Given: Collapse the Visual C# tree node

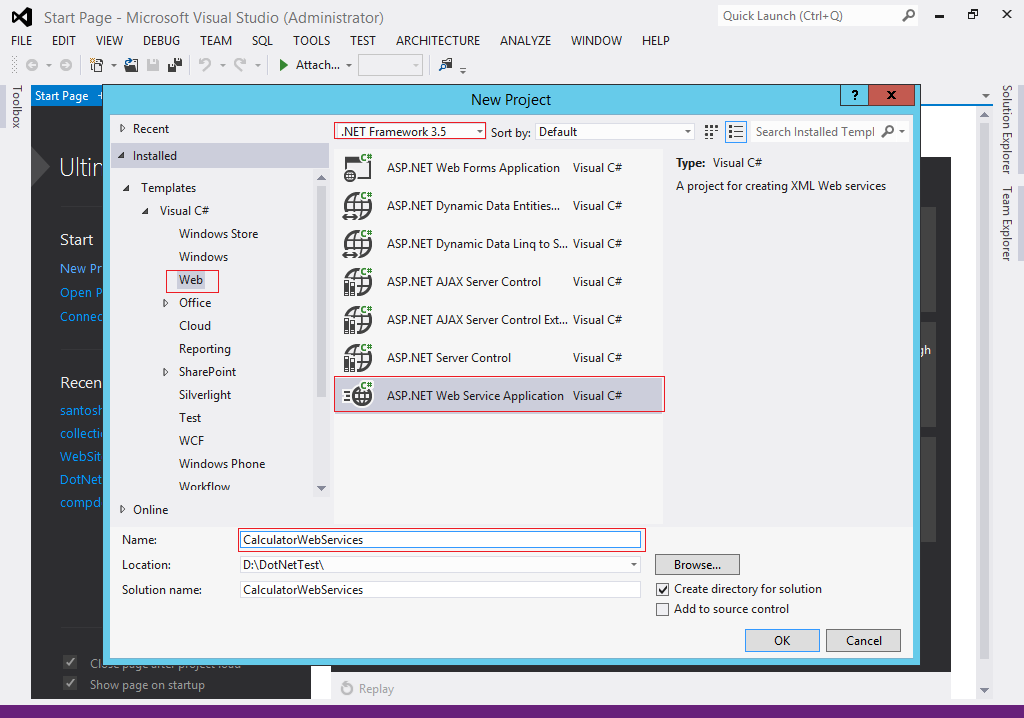Looking at the screenshot, I should (146, 211).
